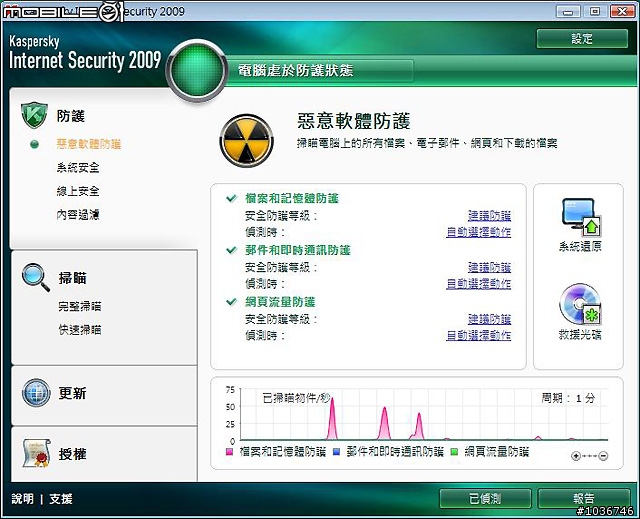
Task: Open 支援 support link
Action: tap(61, 499)
